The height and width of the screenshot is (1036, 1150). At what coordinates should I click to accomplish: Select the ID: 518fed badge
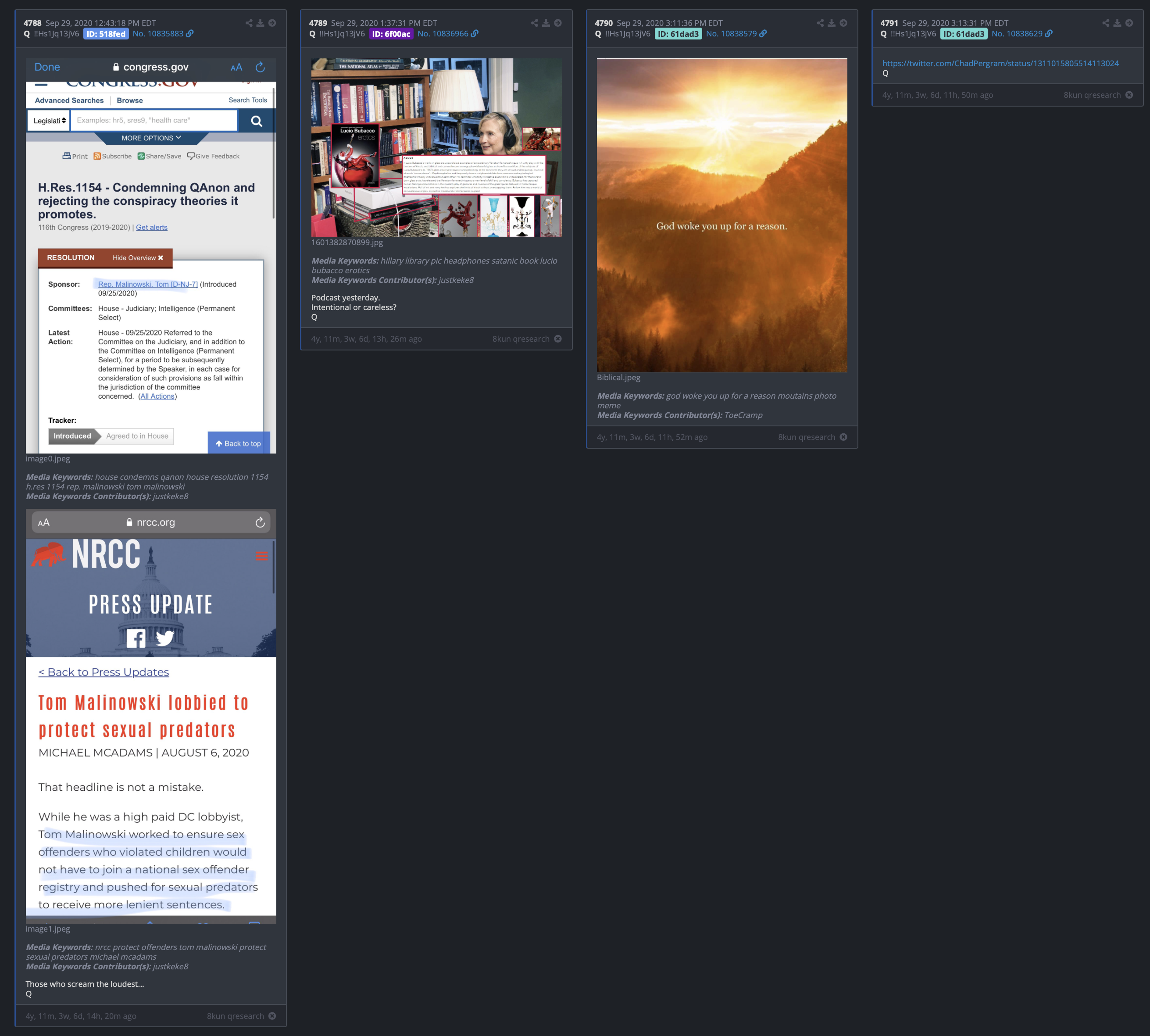click(x=106, y=34)
